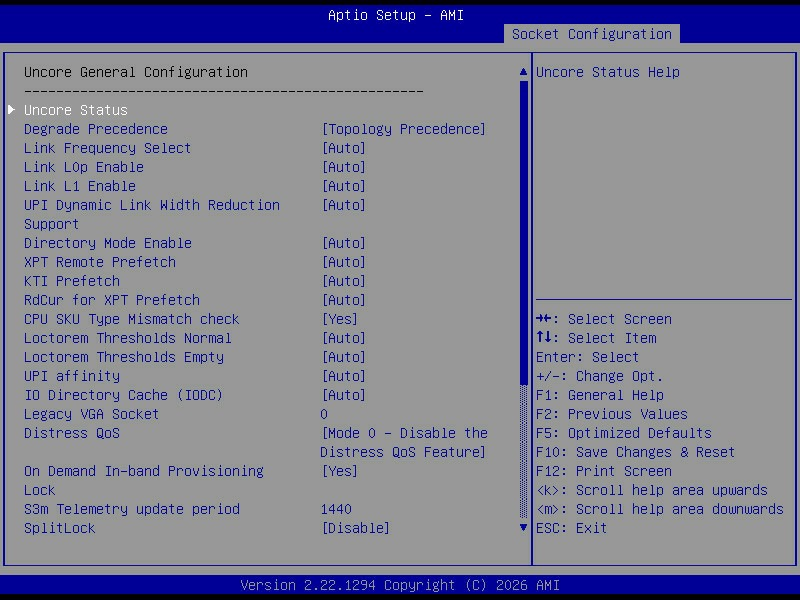Image resolution: width=800 pixels, height=600 pixels.
Task: Click the Select Item arrows hint
Action: click(596, 338)
